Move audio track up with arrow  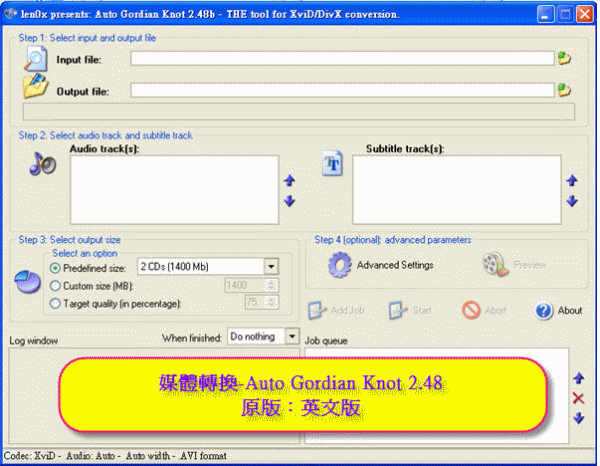(290, 181)
